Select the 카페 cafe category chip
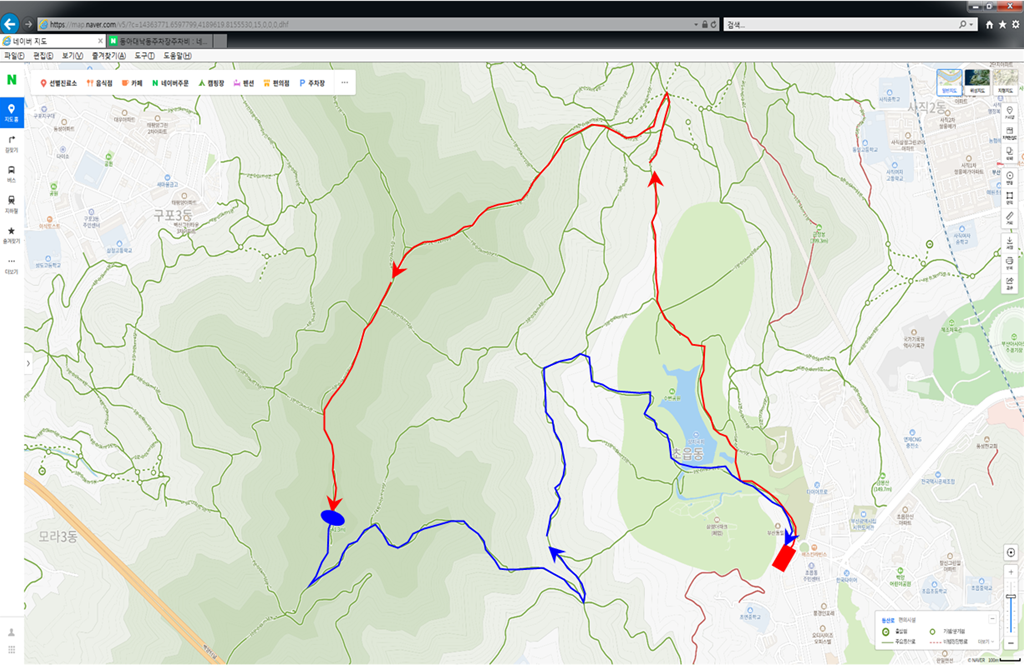 tap(132, 83)
